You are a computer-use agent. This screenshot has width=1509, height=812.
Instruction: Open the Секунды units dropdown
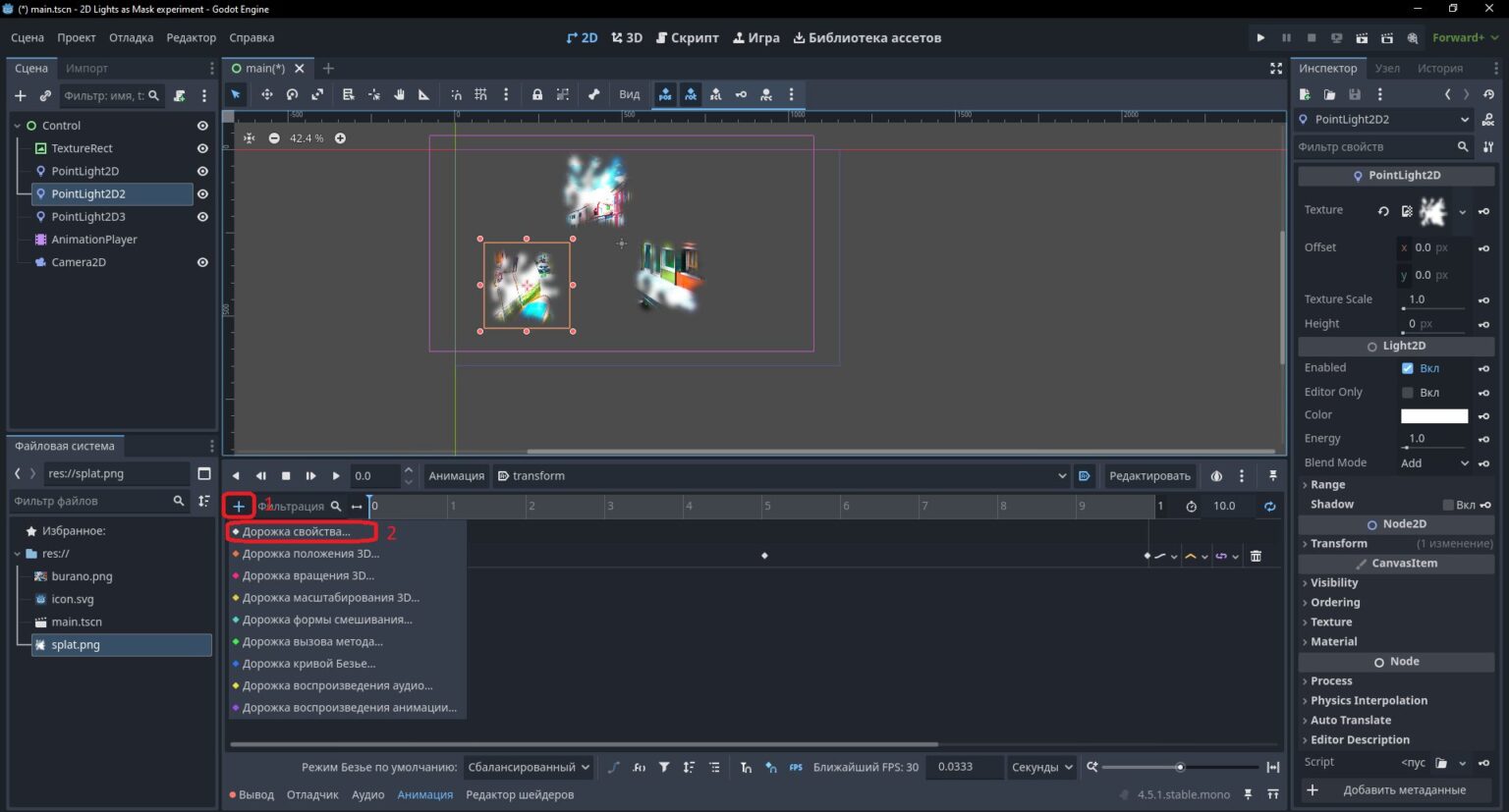(x=1042, y=767)
